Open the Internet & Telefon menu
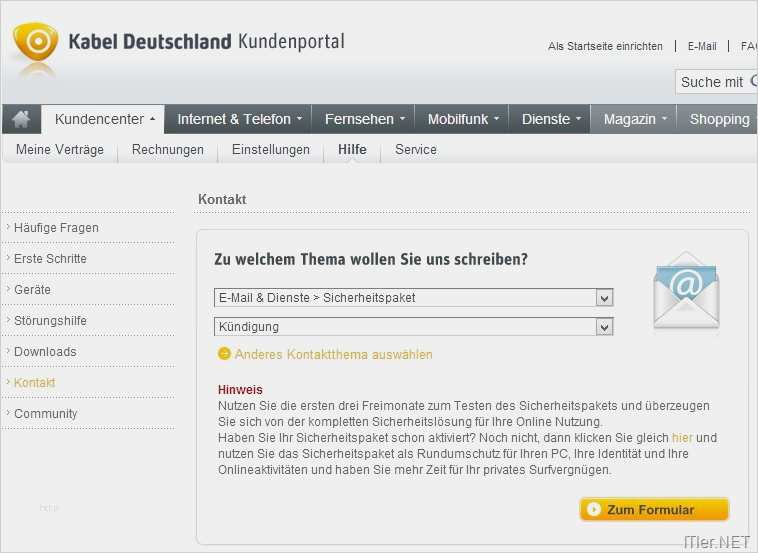Screen dimensions: 758x553 click(239, 119)
